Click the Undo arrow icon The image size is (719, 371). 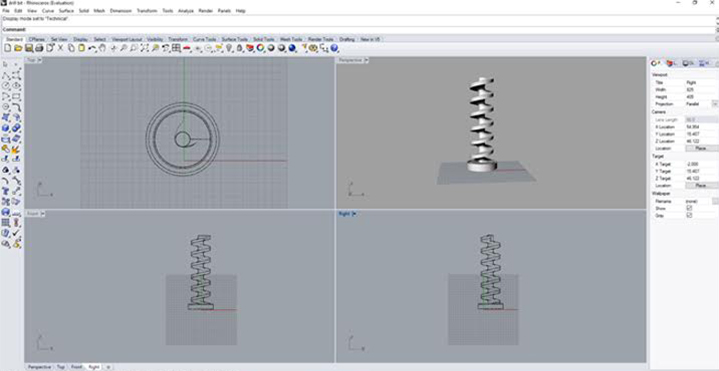click(x=92, y=48)
